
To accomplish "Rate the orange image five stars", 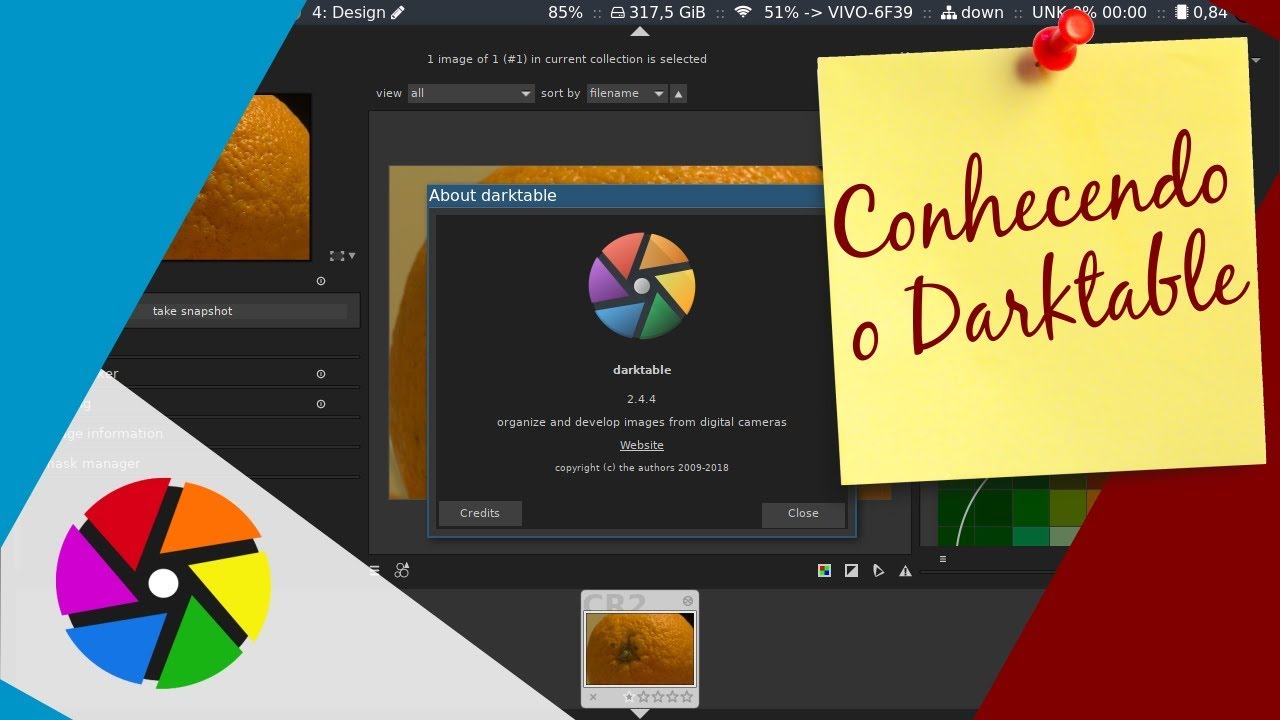I will 686,697.
